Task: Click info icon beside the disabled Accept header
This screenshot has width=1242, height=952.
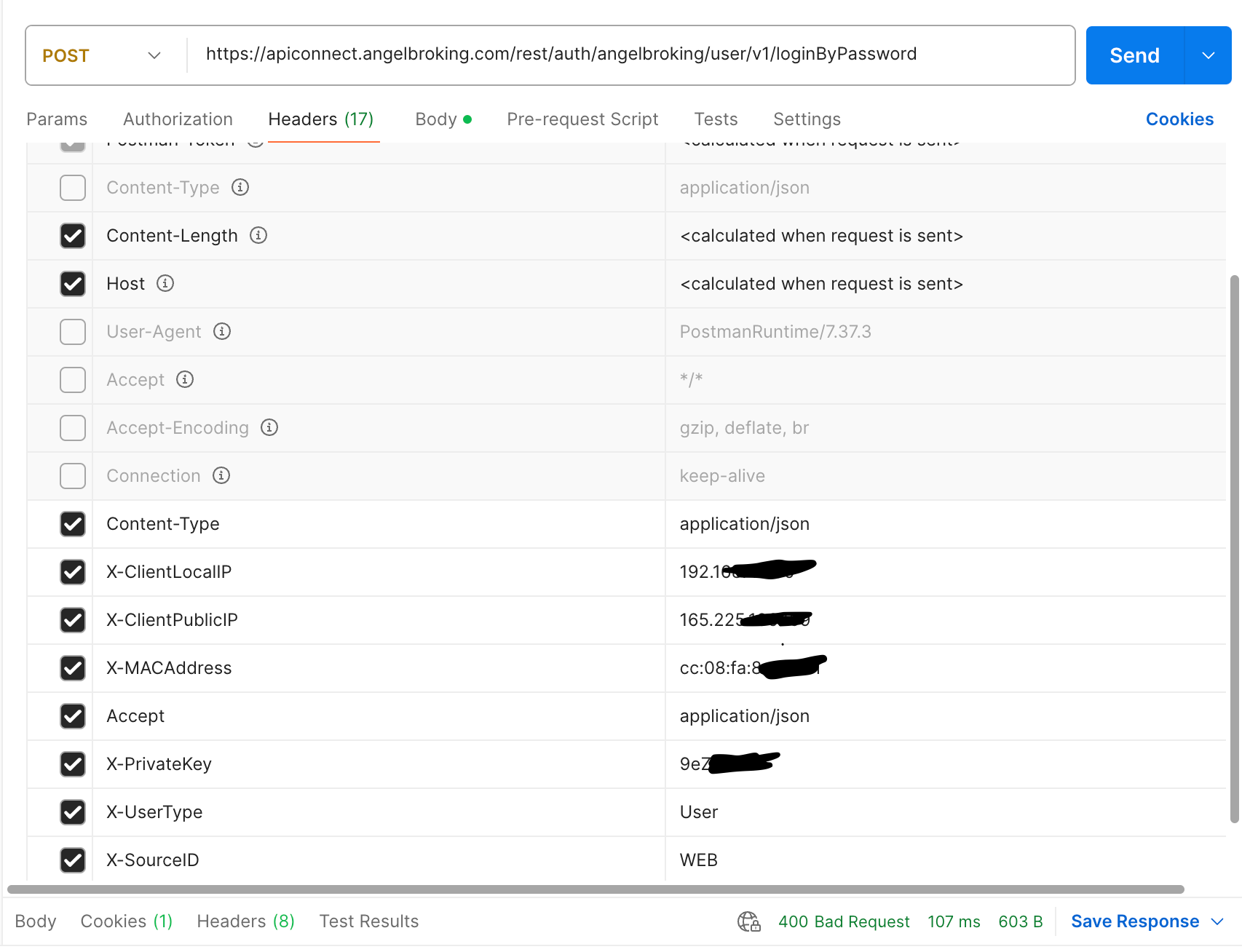Action: (185, 379)
